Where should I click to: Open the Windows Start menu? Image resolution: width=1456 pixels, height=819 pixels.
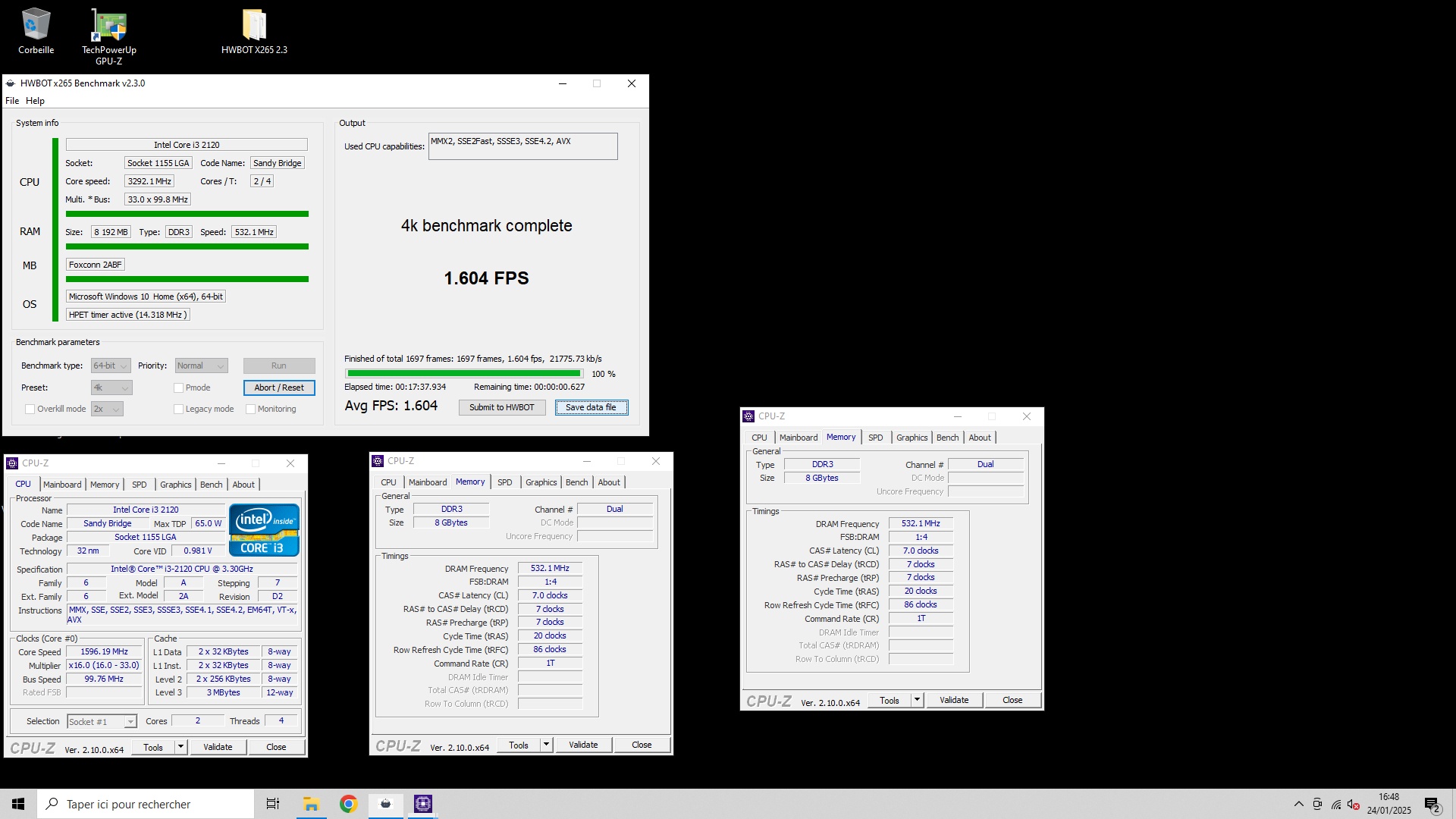[x=18, y=804]
